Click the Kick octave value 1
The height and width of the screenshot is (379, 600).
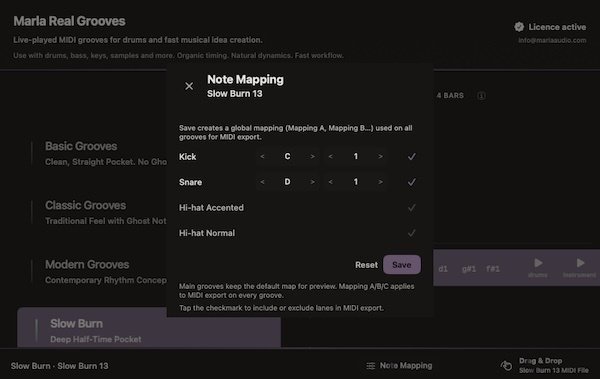pyautogui.click(x=355, y=157)
